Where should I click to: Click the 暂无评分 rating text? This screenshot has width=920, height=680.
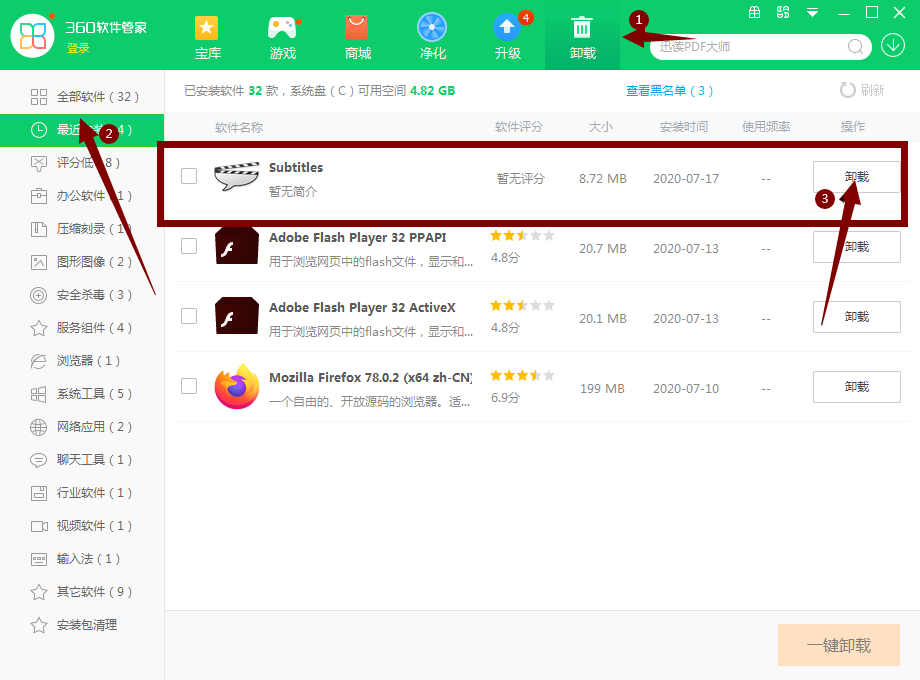pyautogui.click(x=520, y=178)
